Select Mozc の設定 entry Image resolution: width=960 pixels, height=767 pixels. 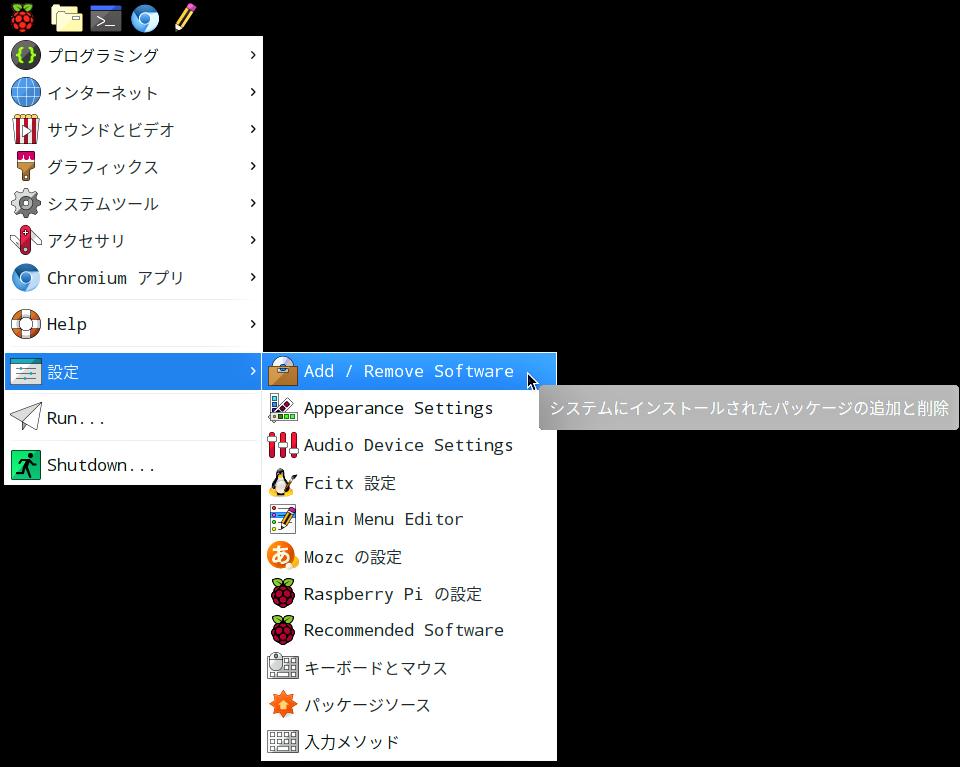pos(409,556)
